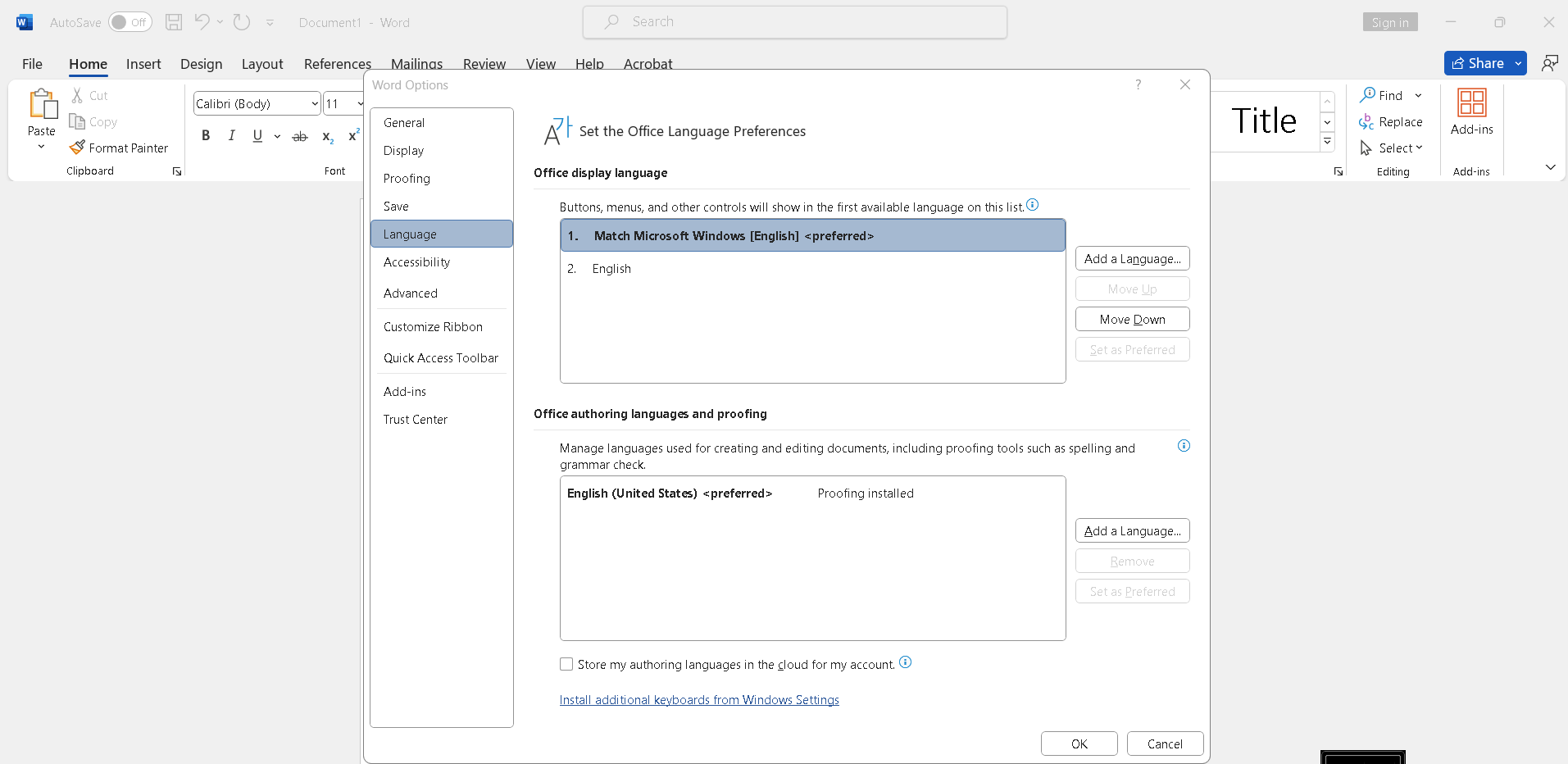The height and width of the screenshot is (764, 1568).
Task: Click the Replace icon
Action: [x=1366, y=121]
